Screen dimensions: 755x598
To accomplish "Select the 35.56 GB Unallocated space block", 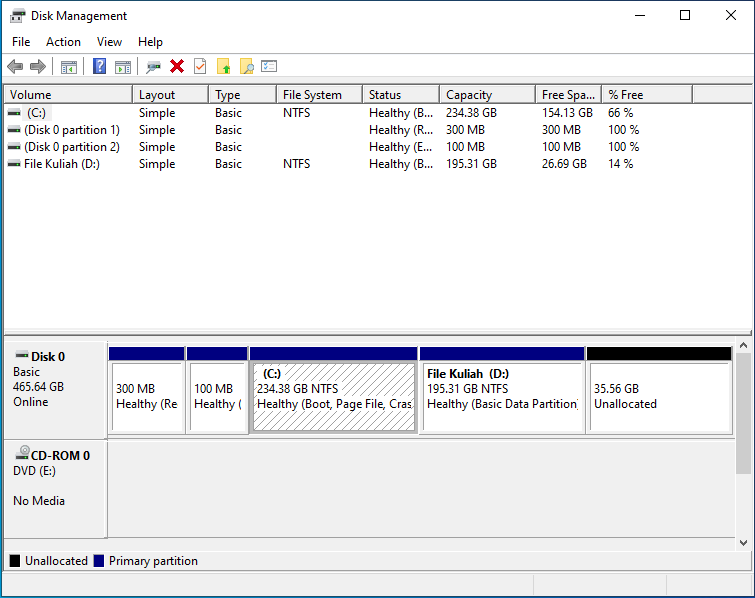I will (x=659, y=396).
